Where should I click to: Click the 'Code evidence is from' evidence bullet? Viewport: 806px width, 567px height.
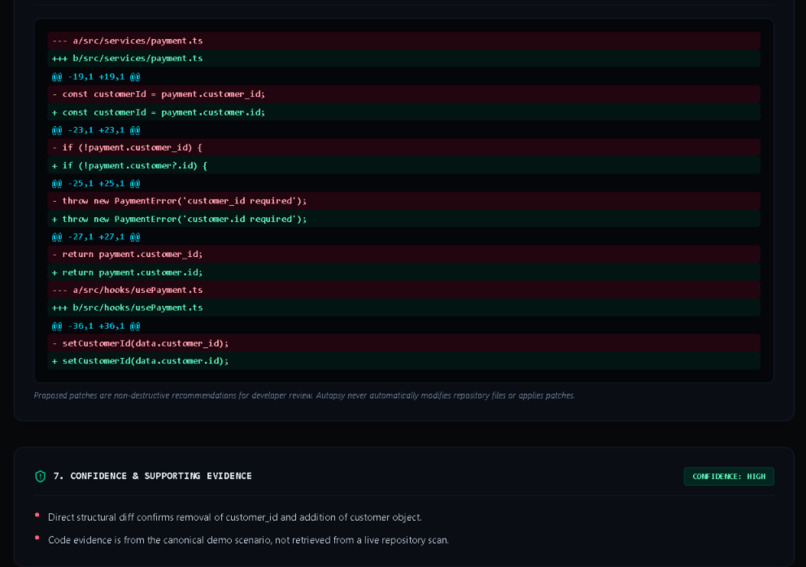248,540
